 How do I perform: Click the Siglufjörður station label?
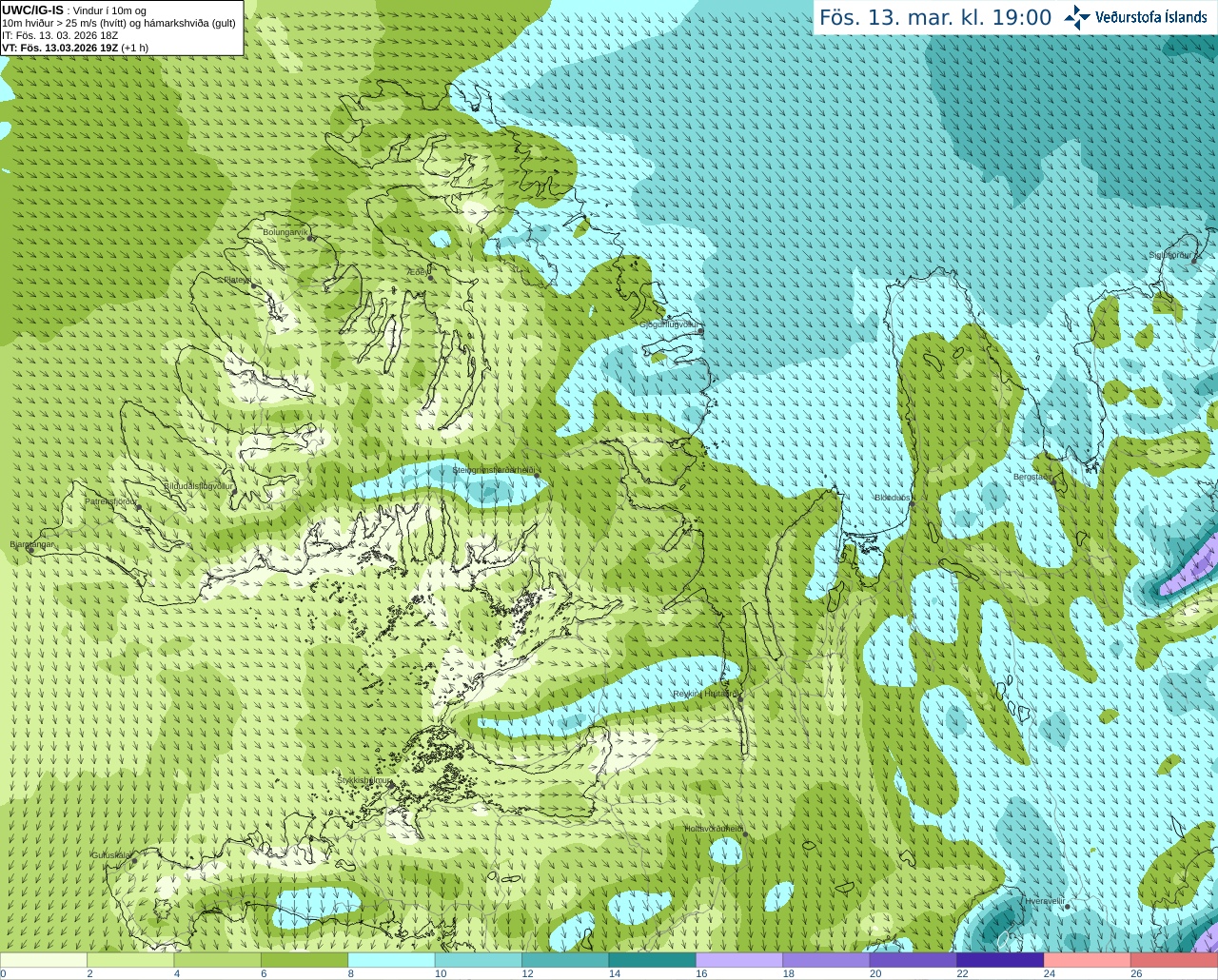[x=1170, y=255]
